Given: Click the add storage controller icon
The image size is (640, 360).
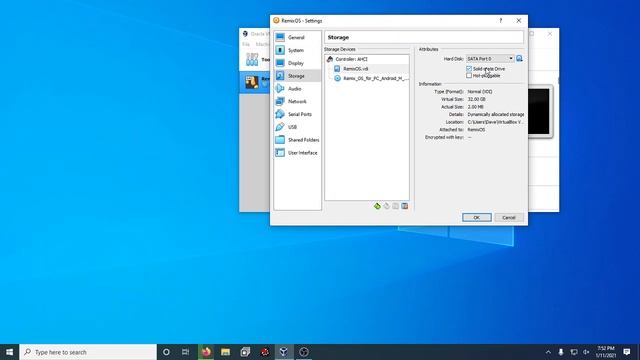Looking at the screenshot, I should pos(377,206).
